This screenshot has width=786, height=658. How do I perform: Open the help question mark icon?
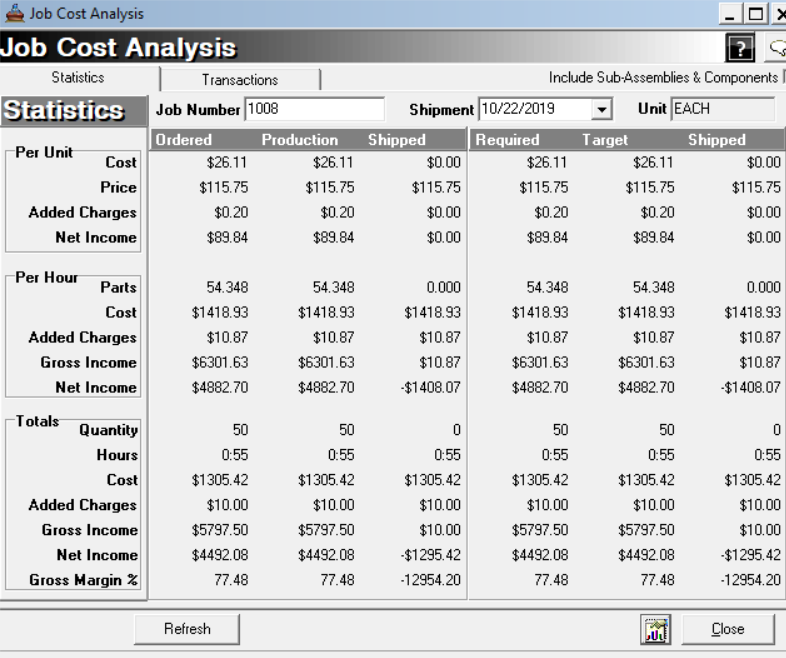[x=740, y=48]
